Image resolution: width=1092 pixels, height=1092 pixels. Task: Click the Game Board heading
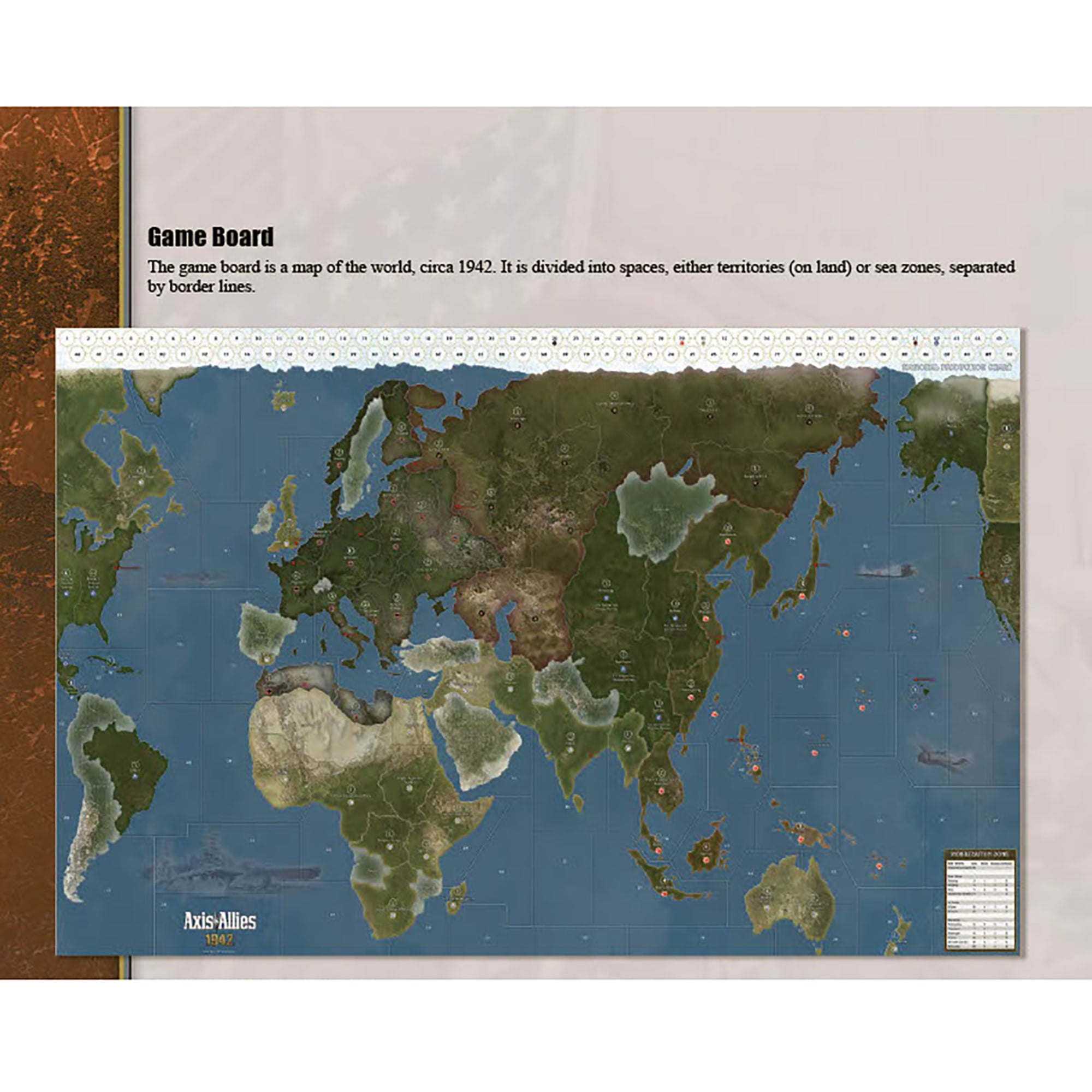(x=210, y=237)
